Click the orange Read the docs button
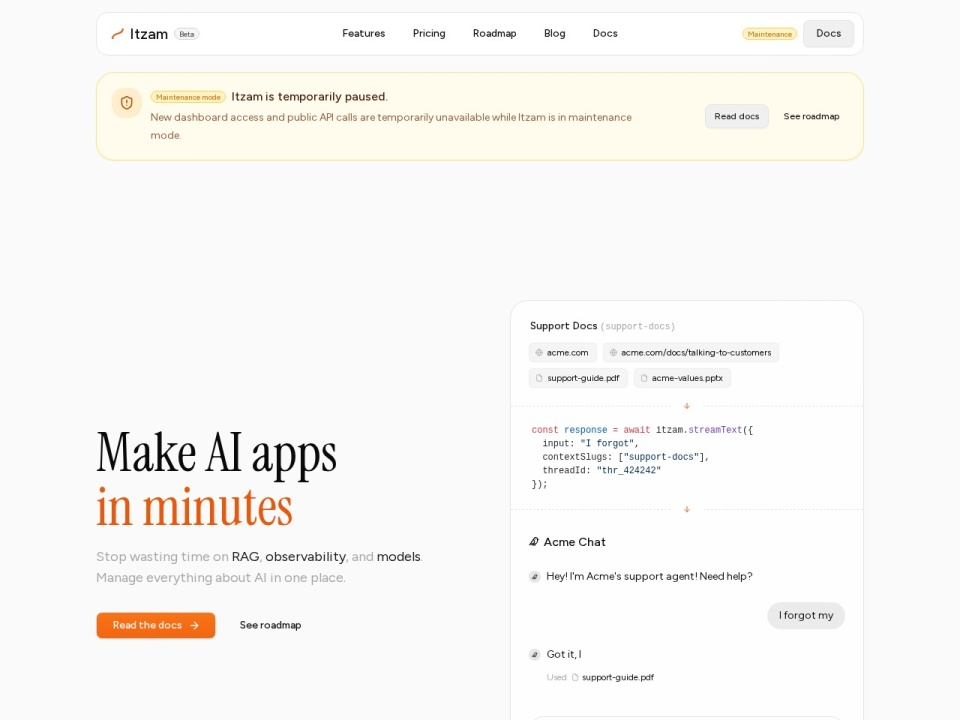Screen dimensions: 960x720 point(156,625)
